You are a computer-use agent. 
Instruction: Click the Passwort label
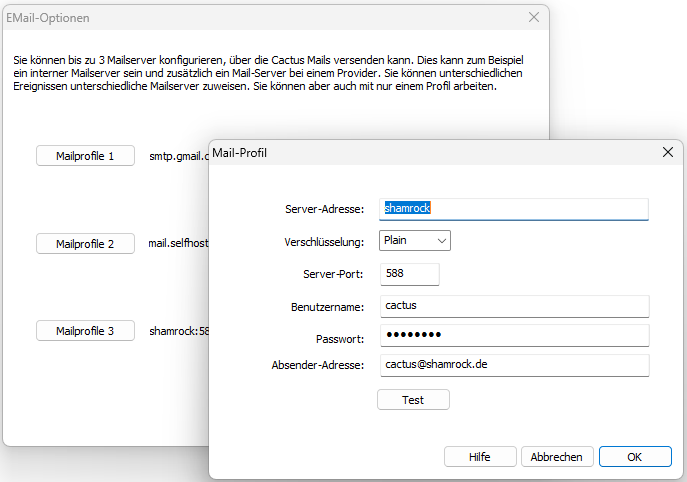tap(340, 339)
